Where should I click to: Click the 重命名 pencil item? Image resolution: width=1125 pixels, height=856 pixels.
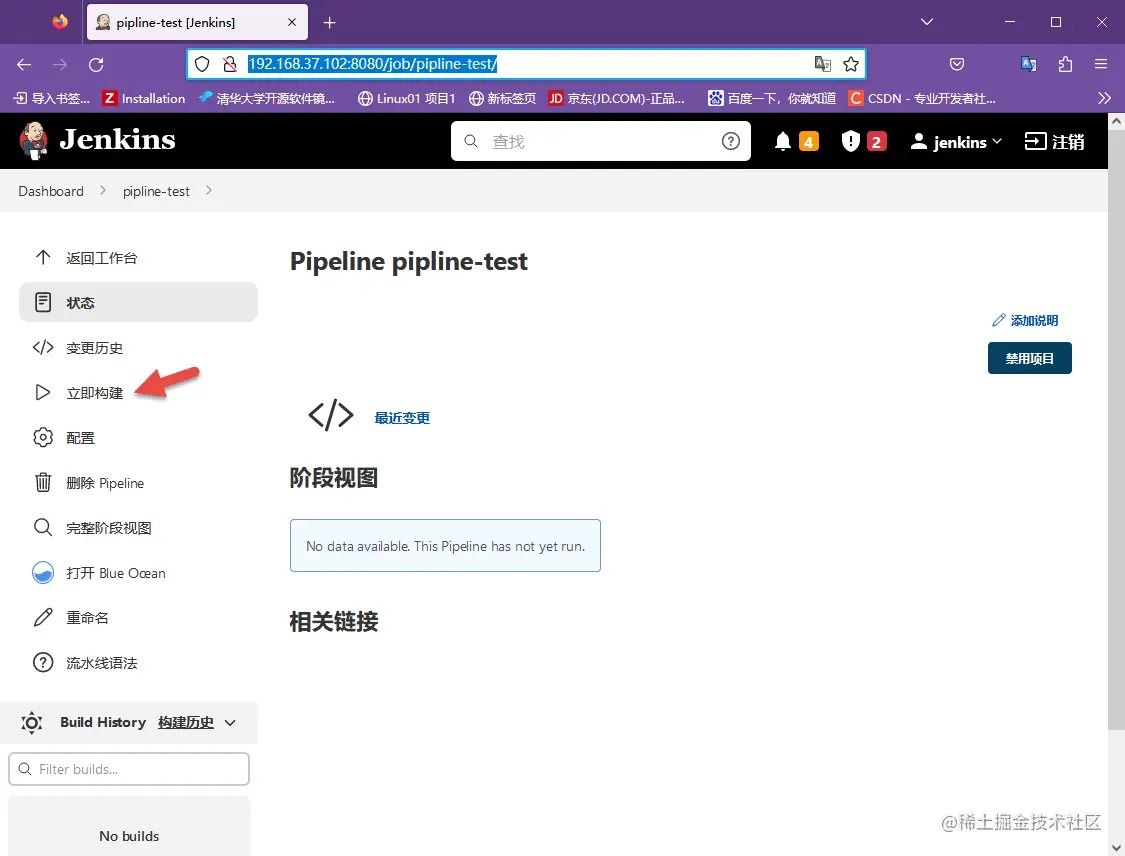click(x=71, y=618)
